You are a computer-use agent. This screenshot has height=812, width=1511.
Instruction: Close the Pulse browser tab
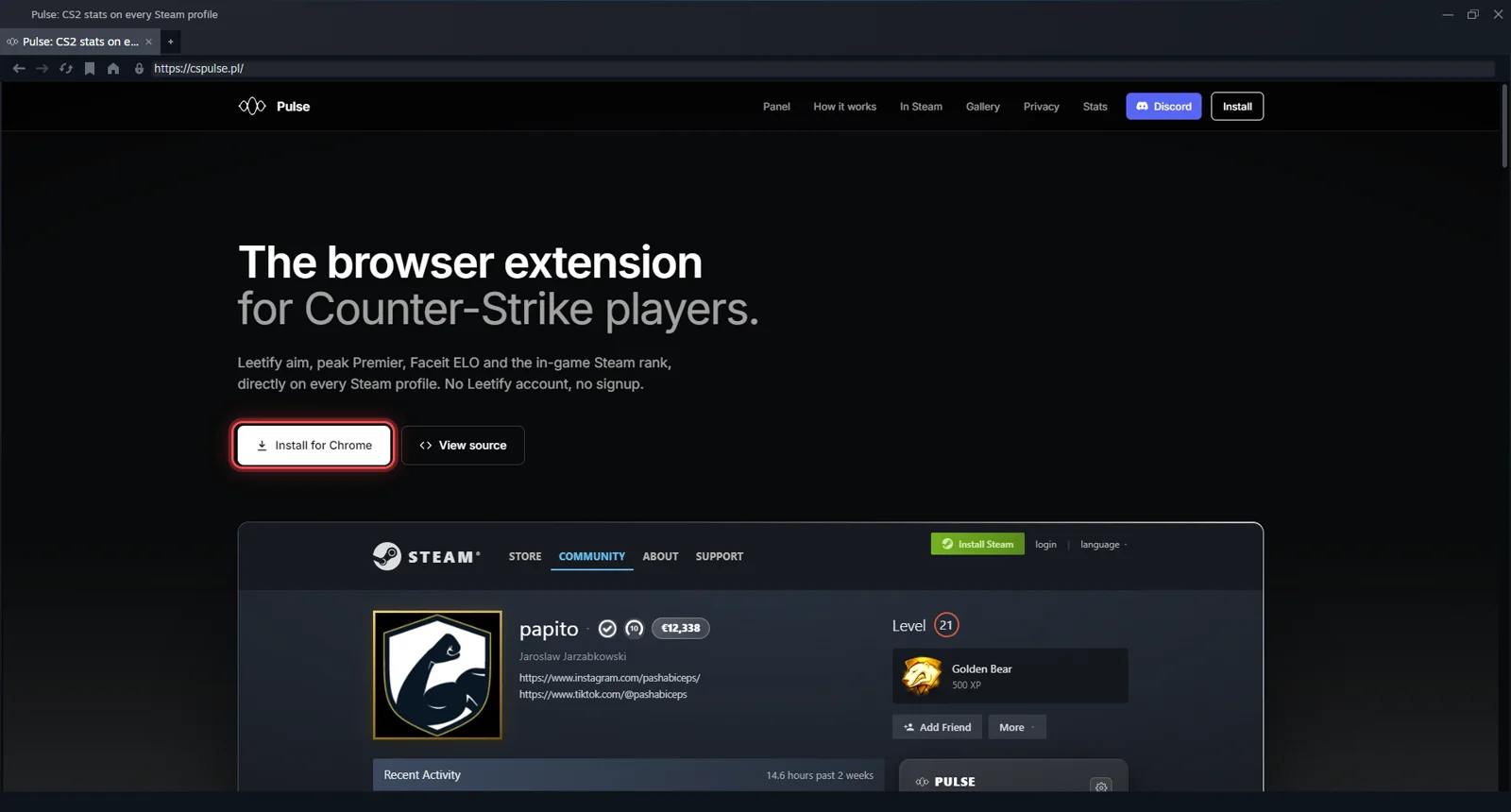pos(148,42)
